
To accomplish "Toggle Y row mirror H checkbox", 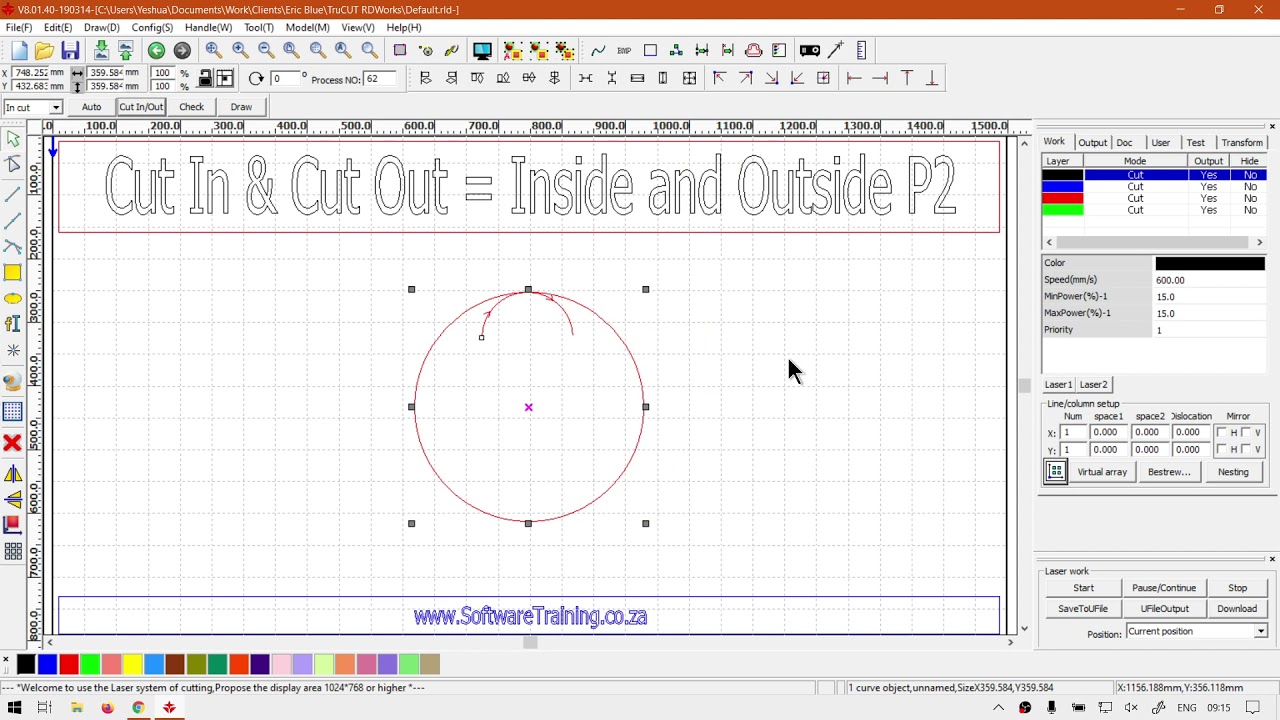I will (1222, 450).
